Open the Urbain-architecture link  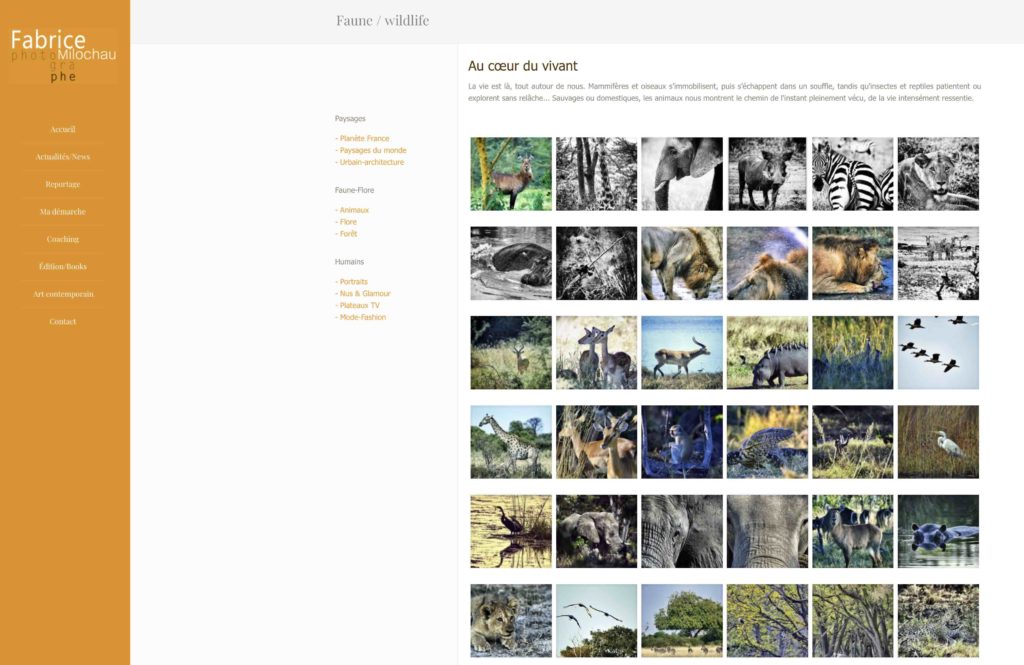coord(370,162)
